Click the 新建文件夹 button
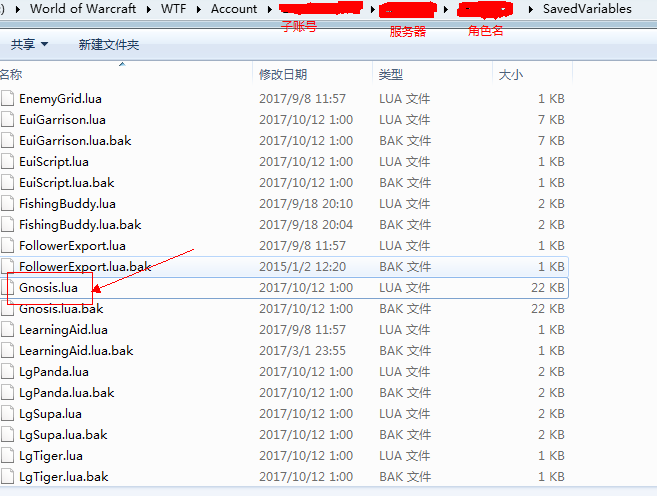657x496 pixels. click(x=109, y=44)
